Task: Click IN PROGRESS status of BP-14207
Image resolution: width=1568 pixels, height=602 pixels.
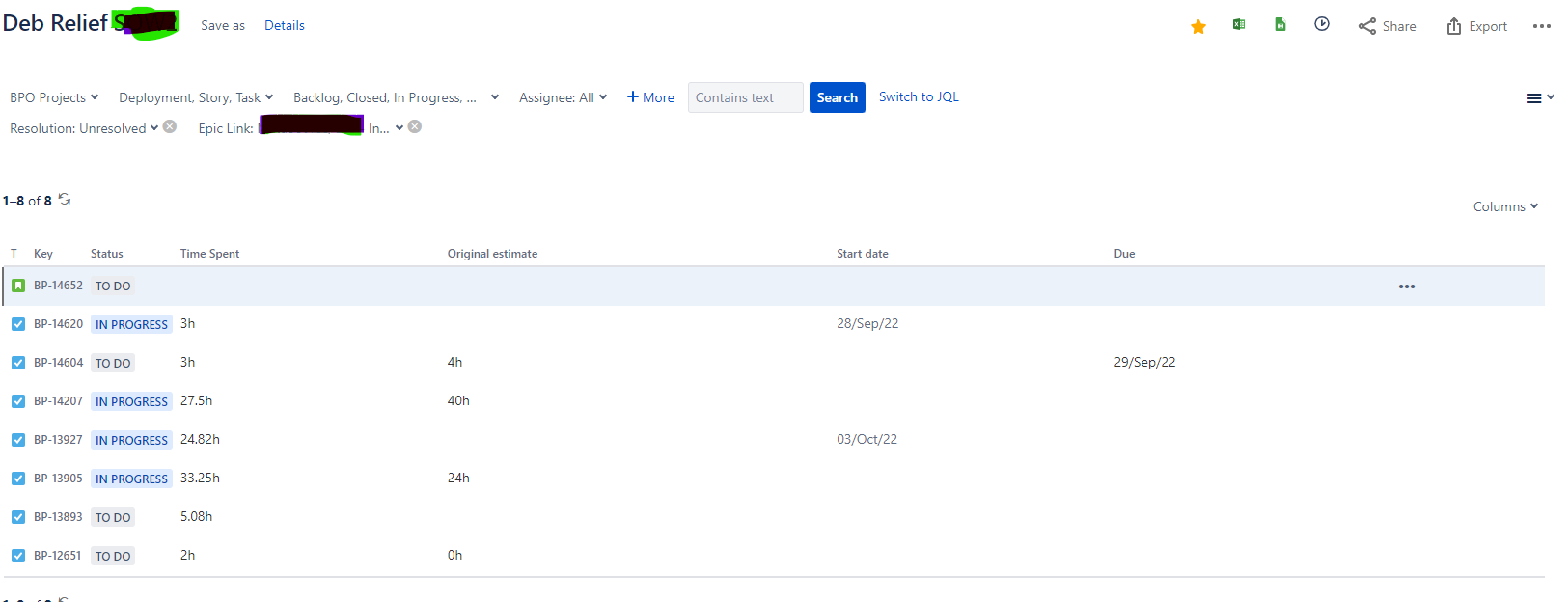Action: 131,402
